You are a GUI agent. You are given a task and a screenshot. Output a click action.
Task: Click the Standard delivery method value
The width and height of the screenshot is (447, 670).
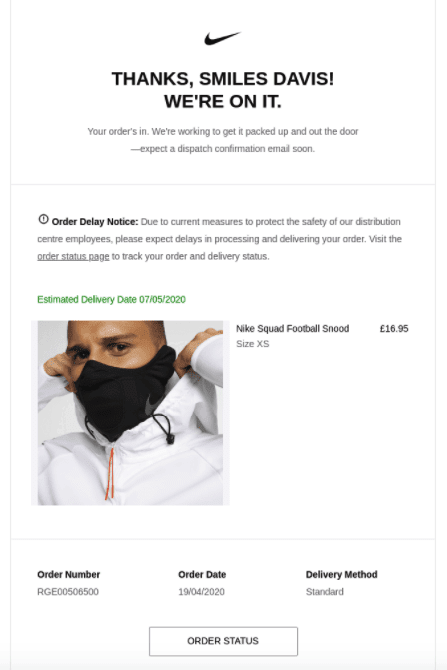tap(324, 592)
